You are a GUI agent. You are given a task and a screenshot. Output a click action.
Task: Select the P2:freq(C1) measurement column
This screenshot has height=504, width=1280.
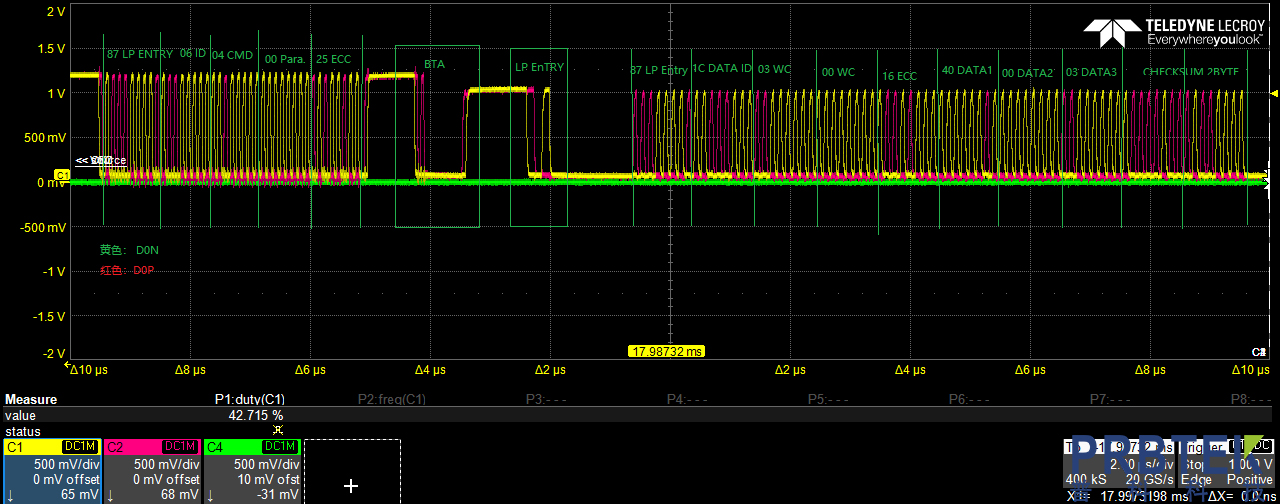click(x=392, y=400)
